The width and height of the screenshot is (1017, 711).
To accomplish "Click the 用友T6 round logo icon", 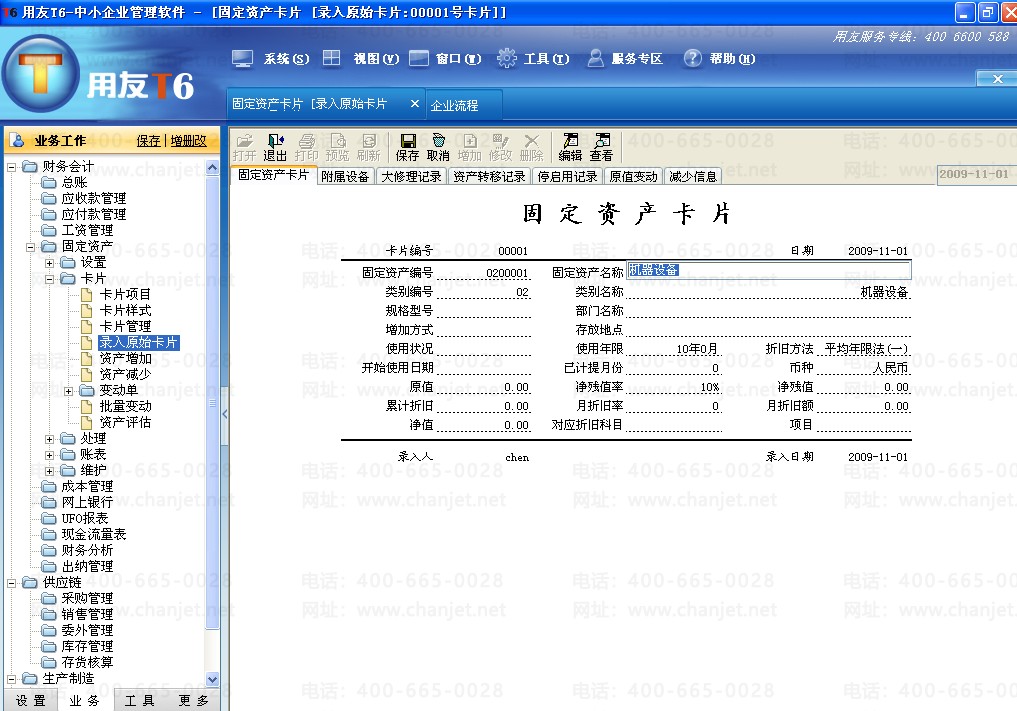I will click(40, 75).
